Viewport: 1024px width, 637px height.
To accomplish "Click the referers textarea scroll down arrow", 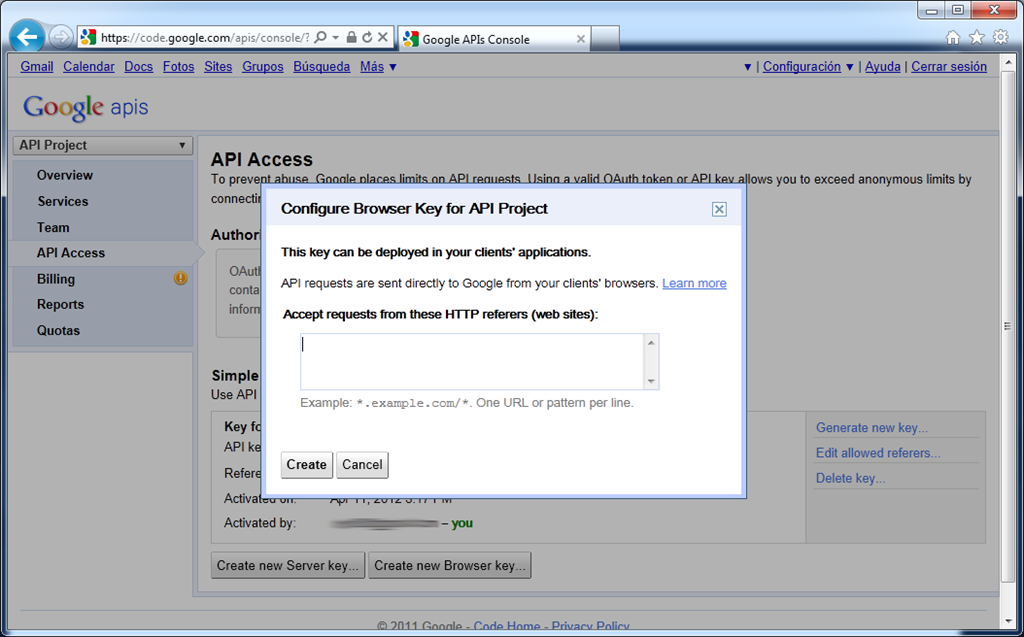I will pyautogui.click(x=651, y=382).
